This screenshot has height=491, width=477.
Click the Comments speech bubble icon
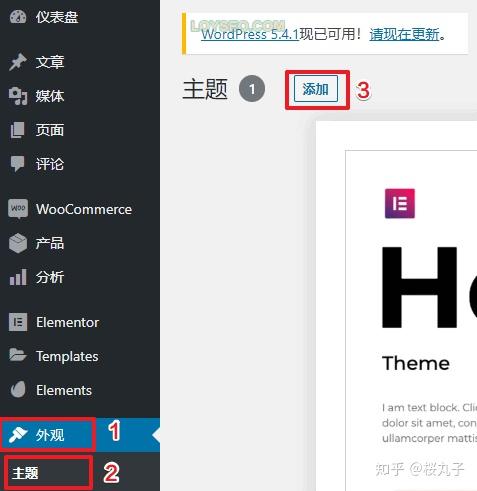[x=18, y=163]
